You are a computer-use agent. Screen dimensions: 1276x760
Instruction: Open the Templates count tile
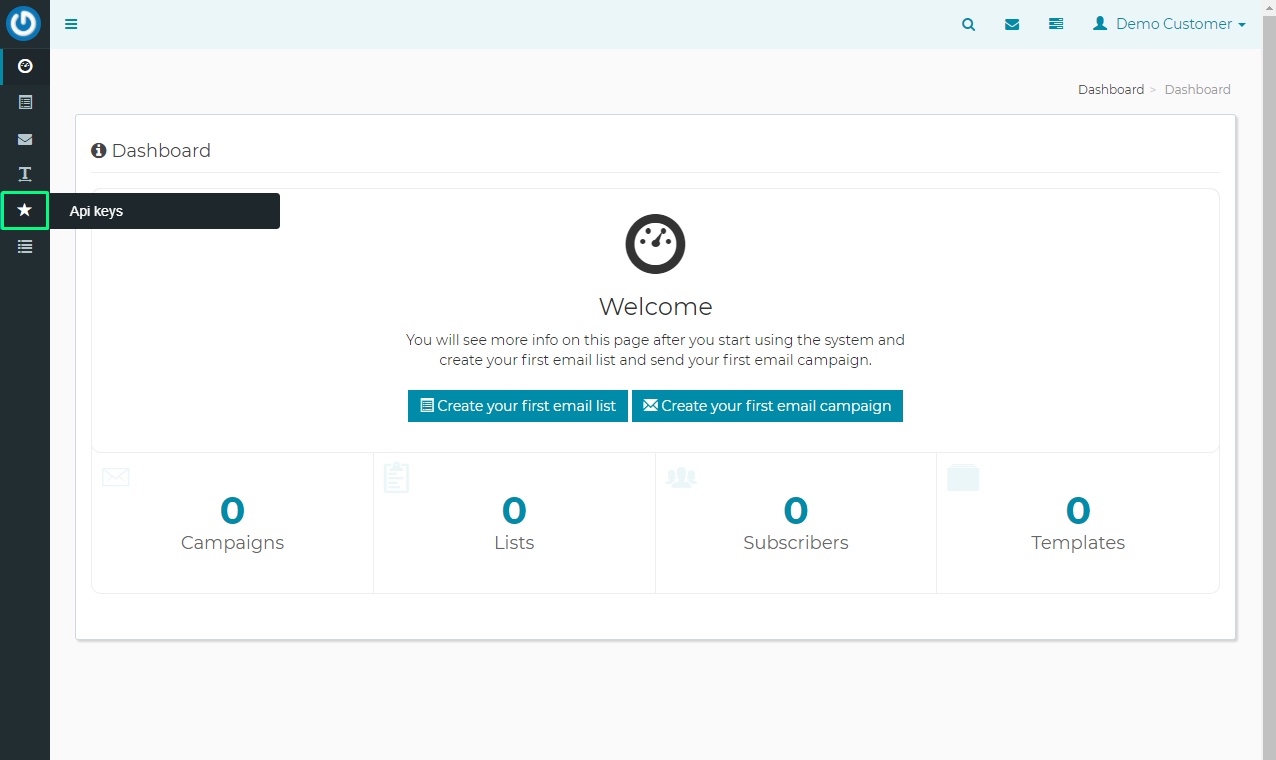point(1078,523)
